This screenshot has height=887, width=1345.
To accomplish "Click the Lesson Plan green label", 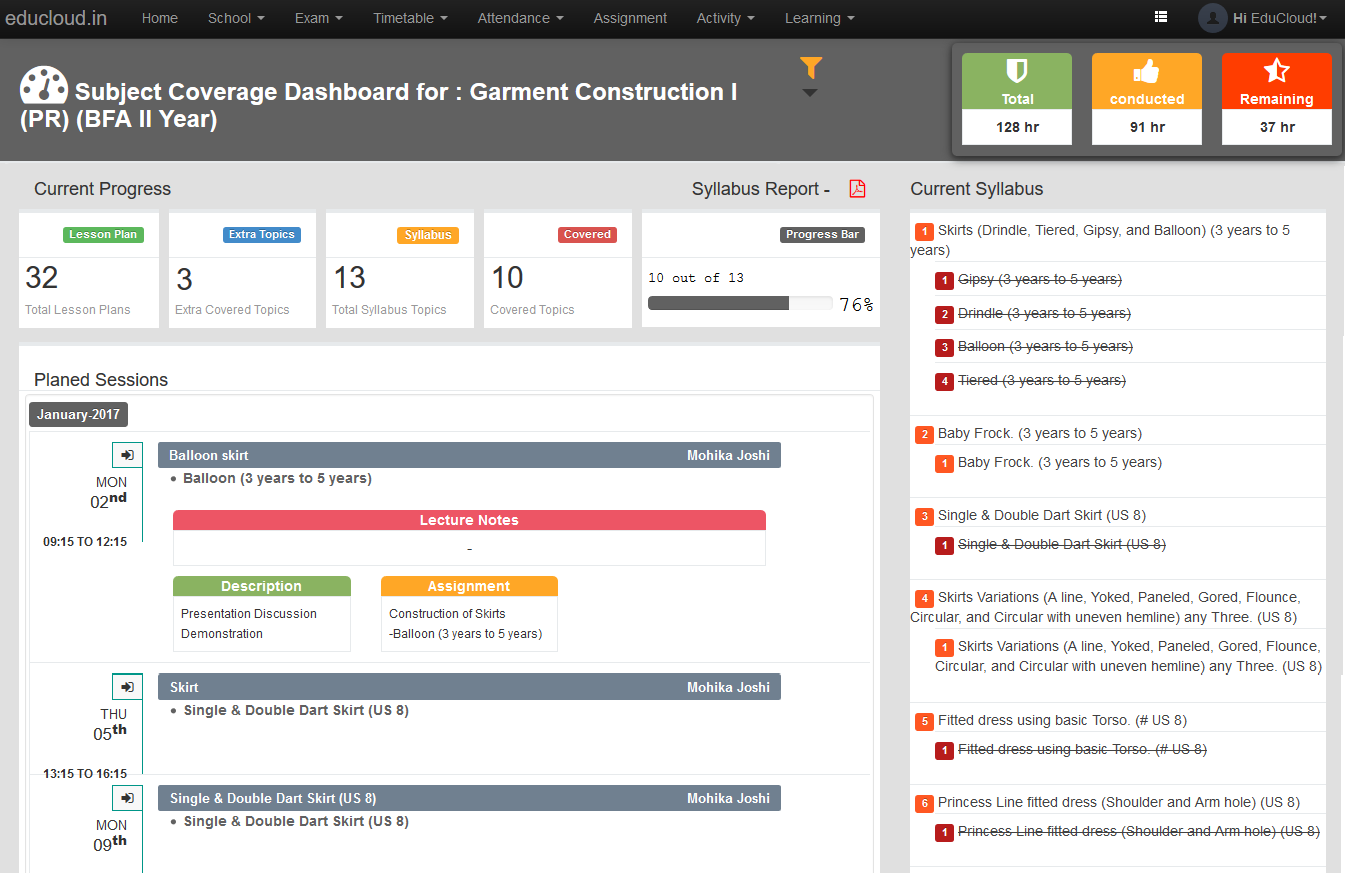I will 104,235.
